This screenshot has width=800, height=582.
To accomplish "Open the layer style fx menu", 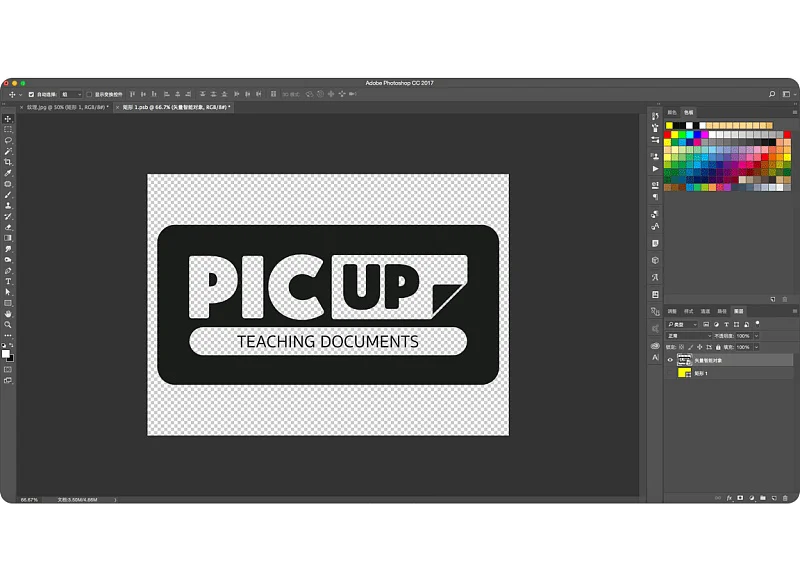I will click(x=728, y=497).
